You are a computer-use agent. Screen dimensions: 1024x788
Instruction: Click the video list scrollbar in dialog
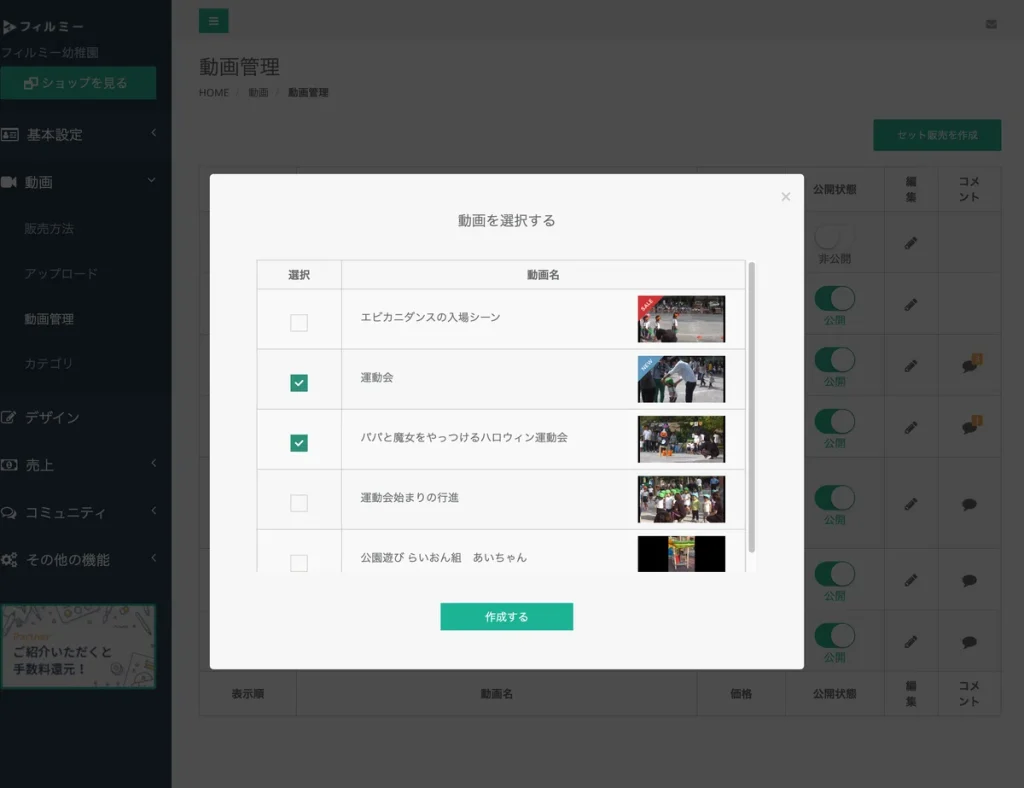tap(751, 405)
